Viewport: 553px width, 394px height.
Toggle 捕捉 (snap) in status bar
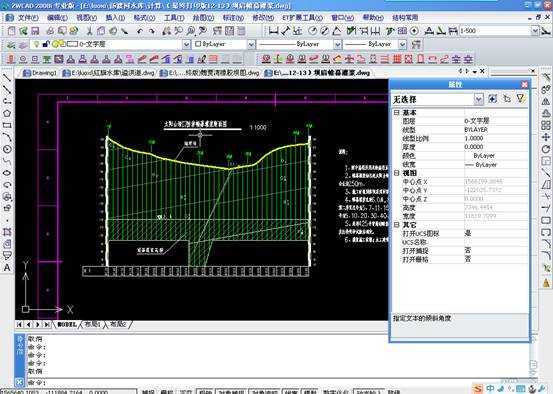tap(148, 392)
